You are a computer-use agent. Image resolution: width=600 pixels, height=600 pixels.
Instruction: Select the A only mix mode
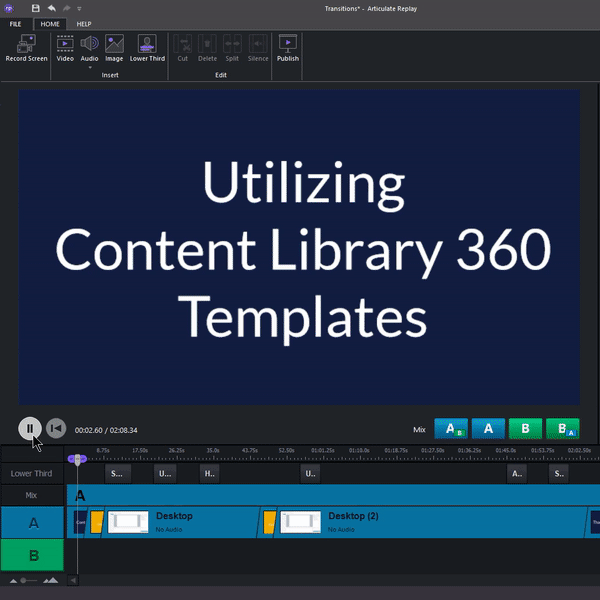coord(488,429)
